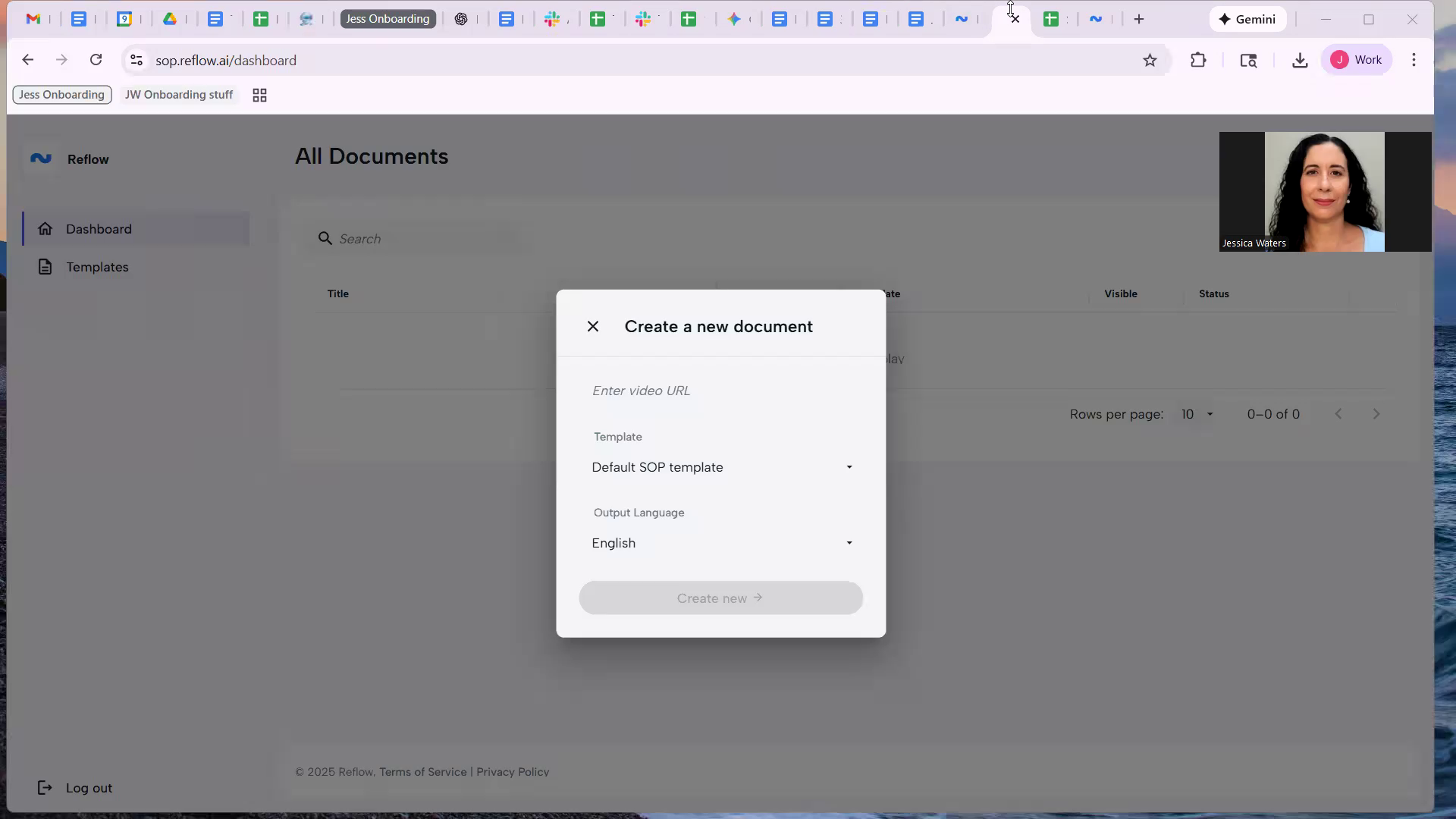This screenshot has height=819, width=1456.
Task: Open the Chrome Downloads icon
Action: [x=1300, y=61]
